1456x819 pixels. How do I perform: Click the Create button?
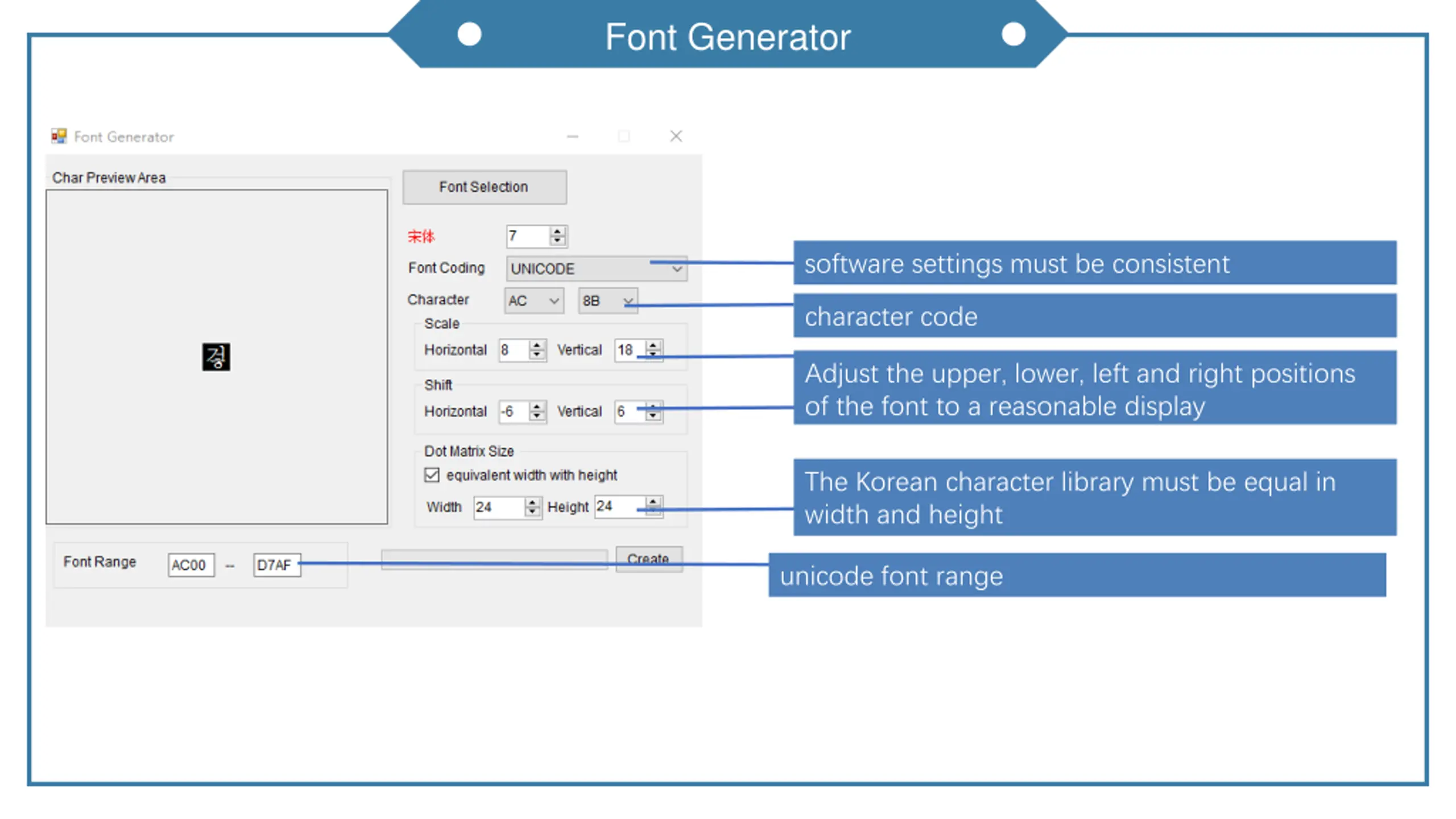coord(649,559)
